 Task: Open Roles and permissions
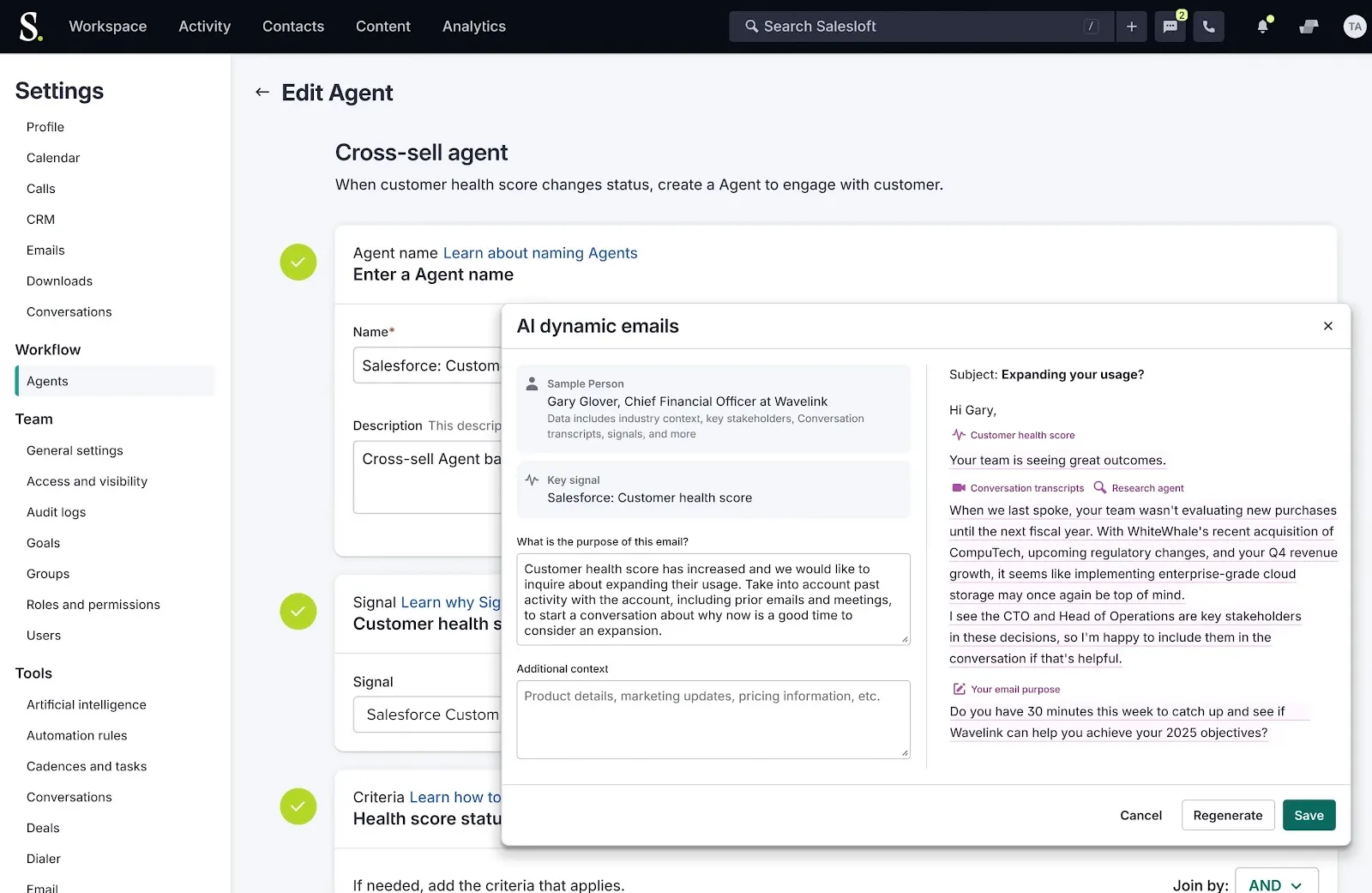click(93, 605)
